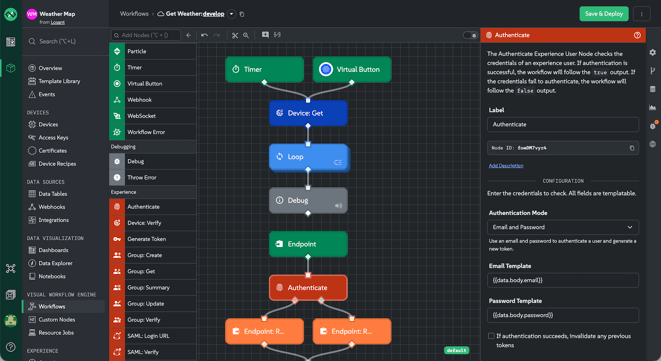Click the auto-layout icon in toolbar

(277, 35)
